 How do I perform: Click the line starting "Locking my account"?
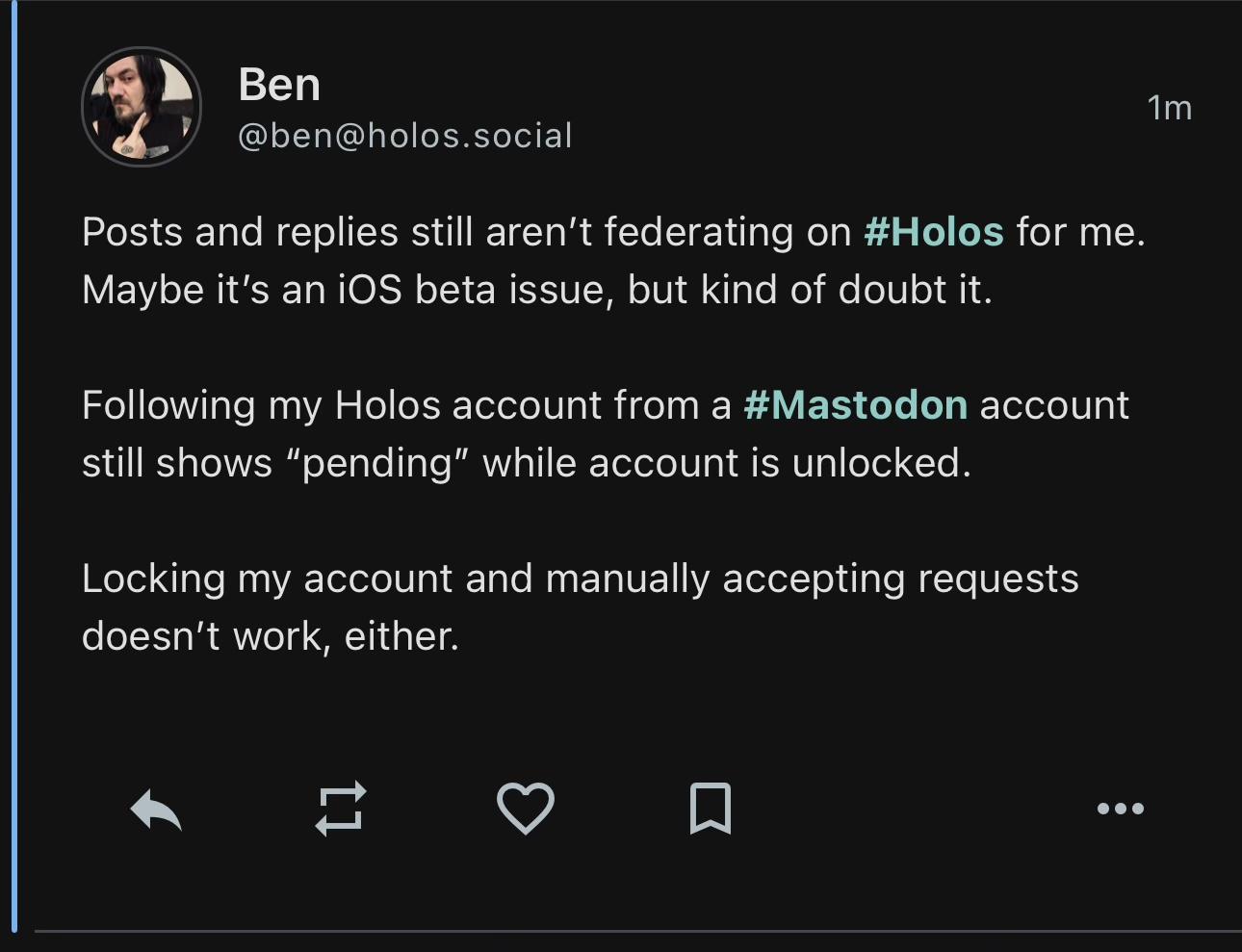(x=581, y=579)
